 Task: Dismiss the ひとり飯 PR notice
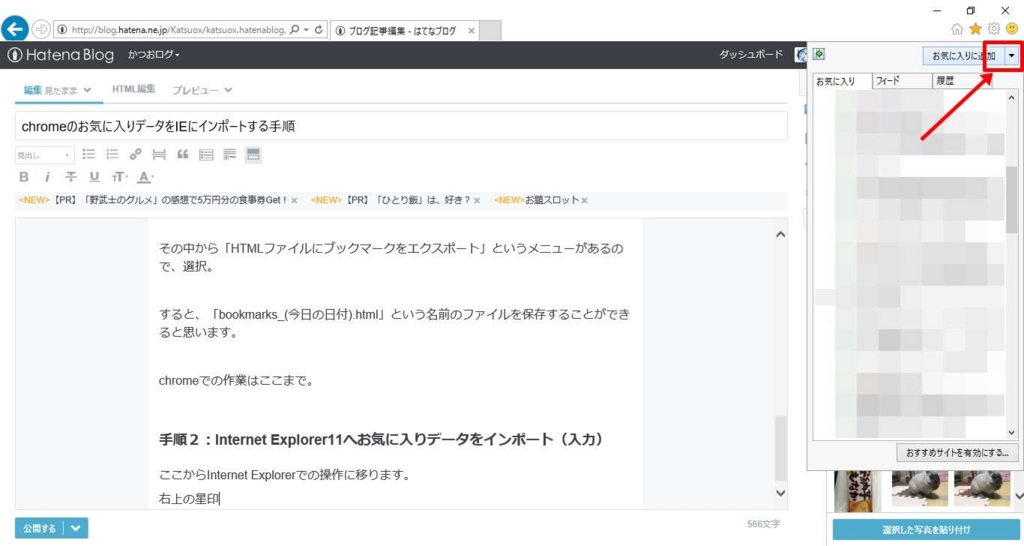pyautogui.click(x=477, y=201)
